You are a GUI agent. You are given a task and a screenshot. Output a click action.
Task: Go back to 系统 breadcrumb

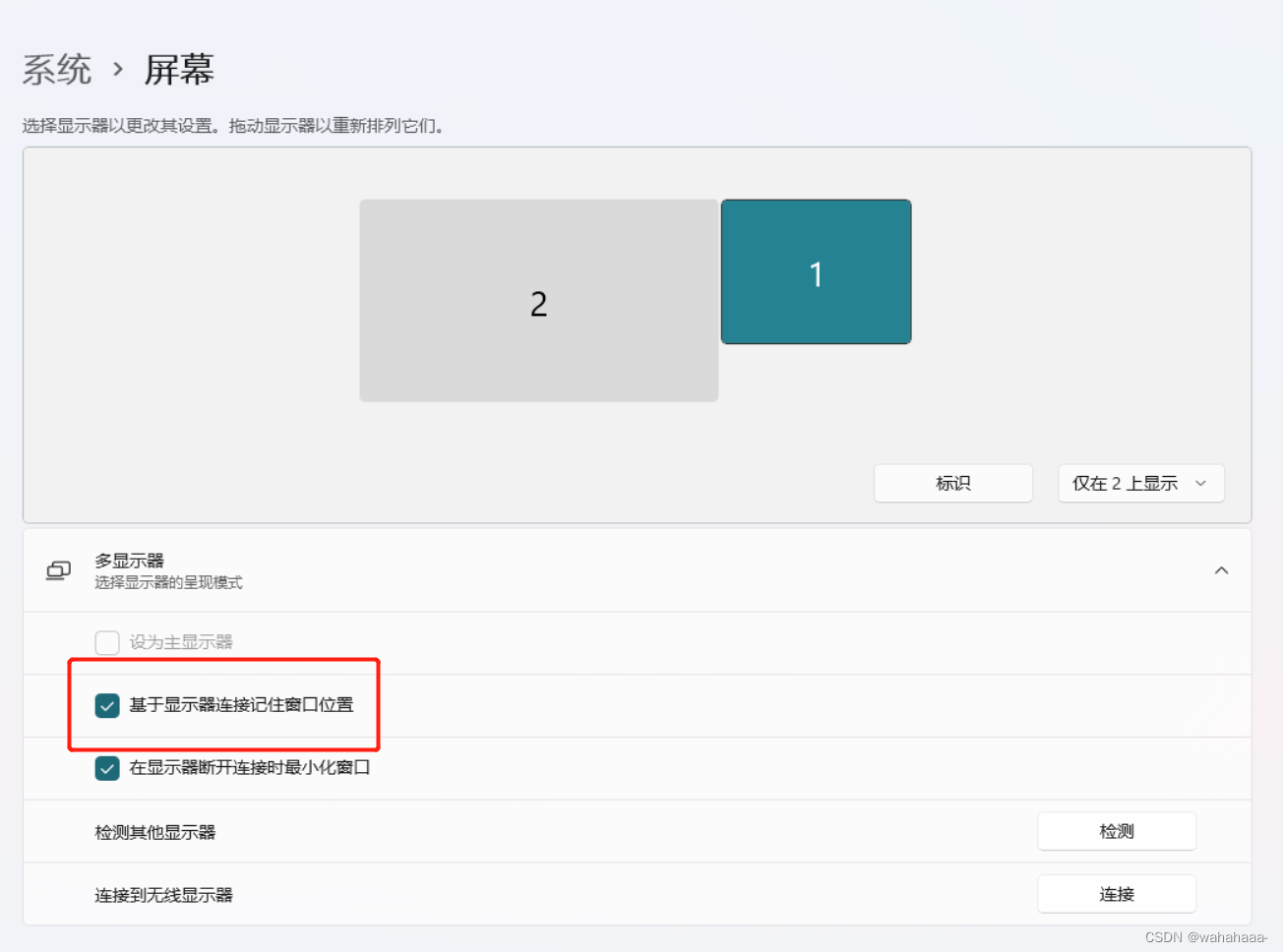[57, 70]
